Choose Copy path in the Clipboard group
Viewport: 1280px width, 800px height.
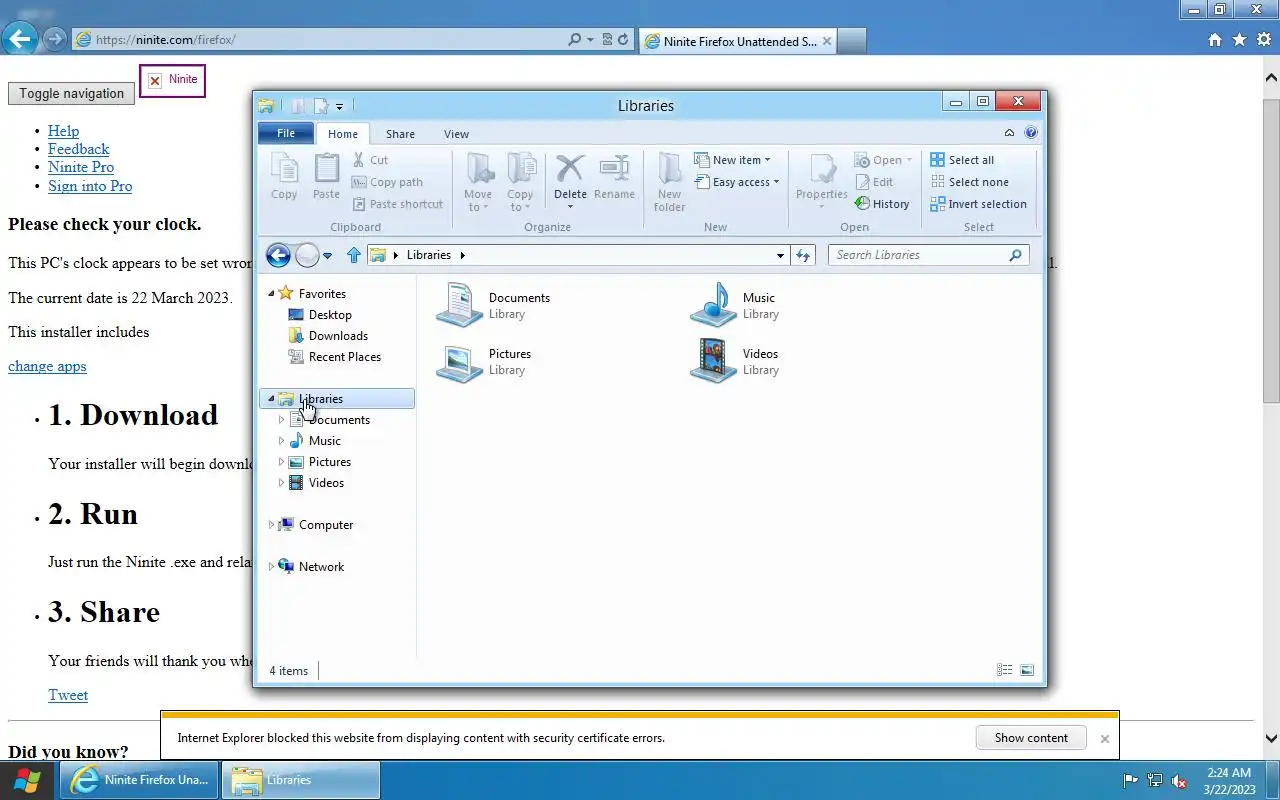[387, 182]
